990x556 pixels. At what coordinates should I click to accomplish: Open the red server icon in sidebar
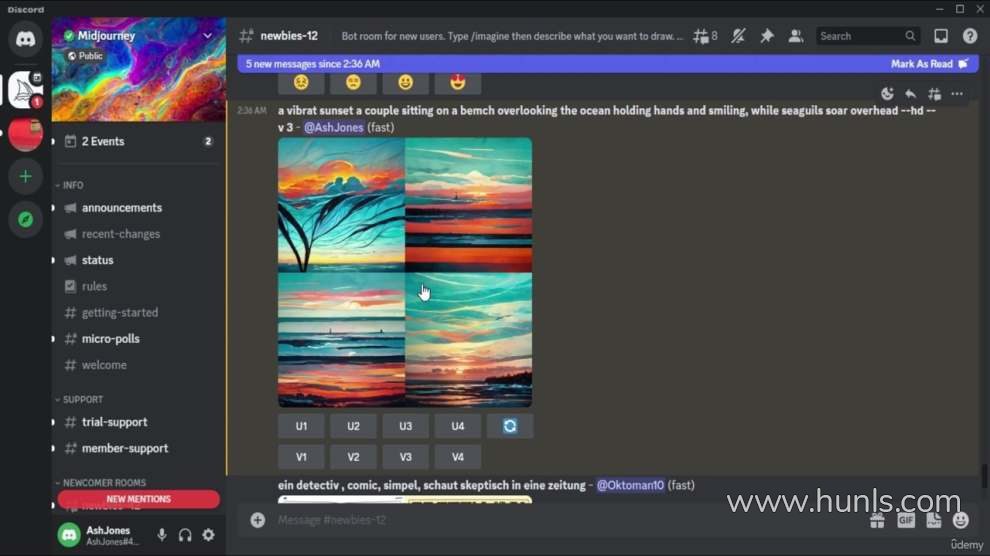click(x=25, y=134)
